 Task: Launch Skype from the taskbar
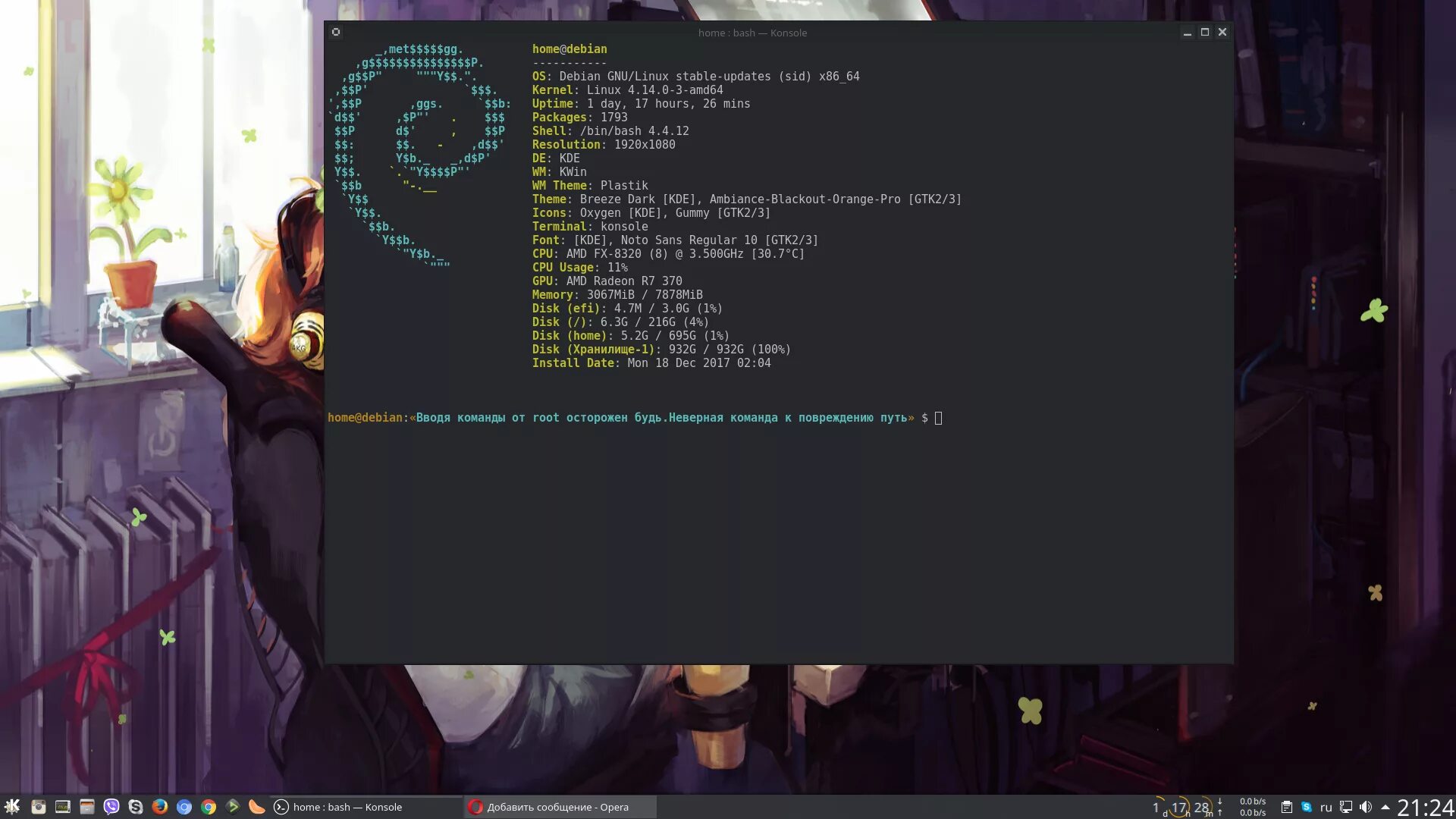[x=136, y=807]
